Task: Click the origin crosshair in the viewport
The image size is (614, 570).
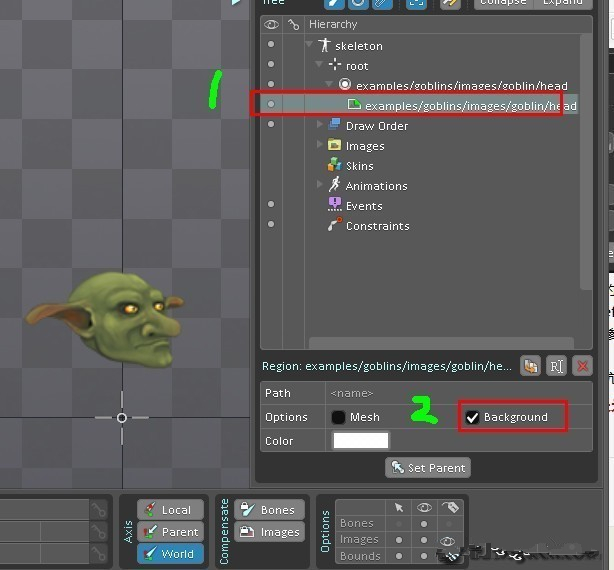Action: click(x=122, y=418)
